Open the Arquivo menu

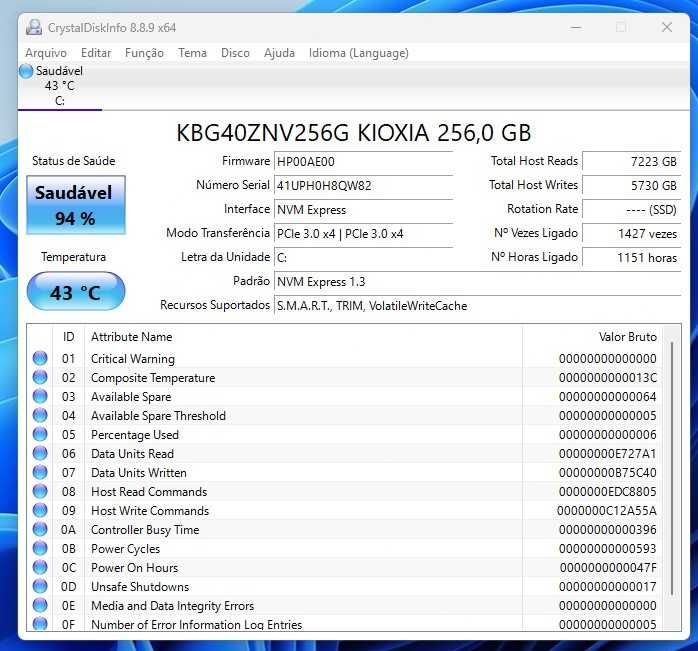coord(46,53)
